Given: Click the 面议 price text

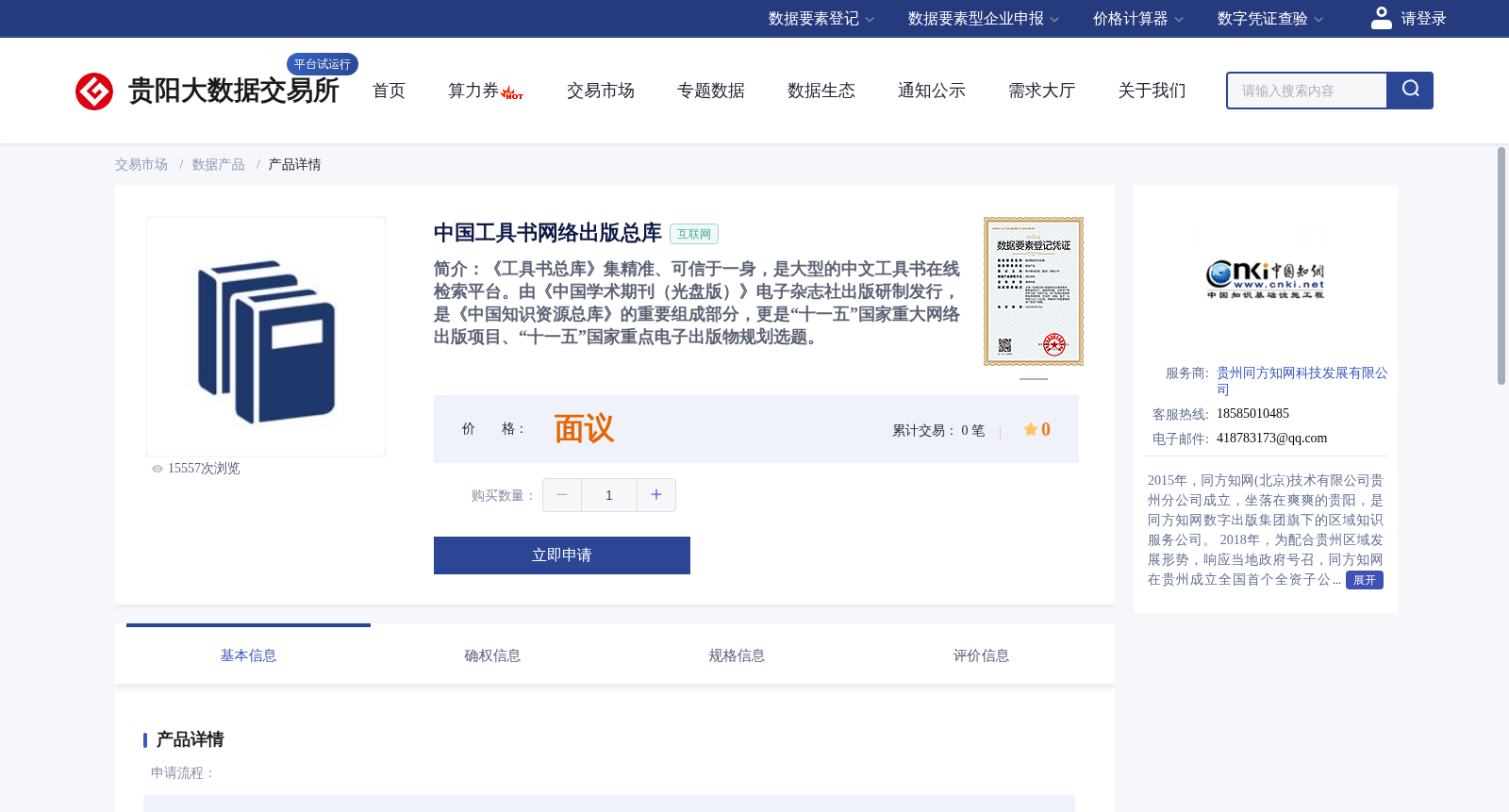Looking at the screenshot, I should 584,429.
